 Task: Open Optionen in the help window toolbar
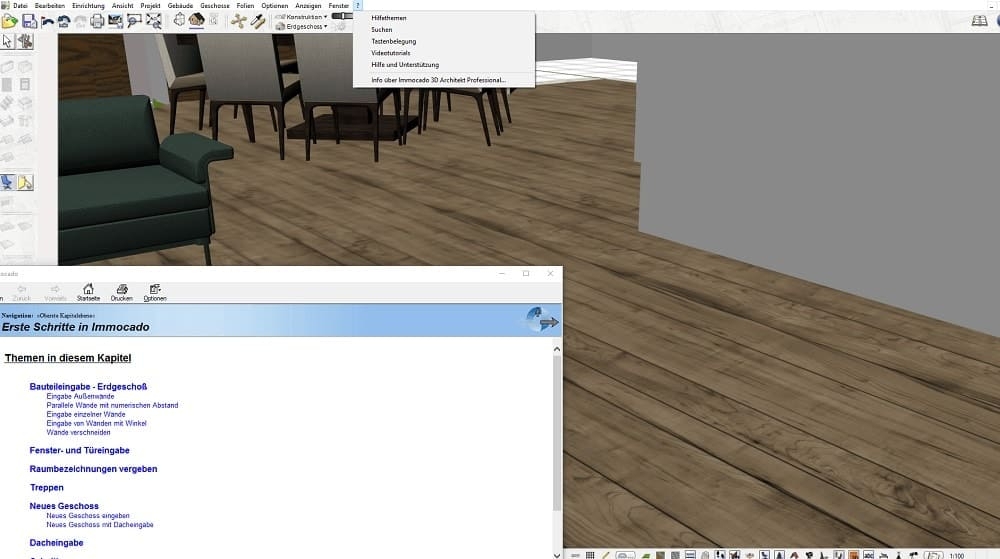tap(155, 293)
